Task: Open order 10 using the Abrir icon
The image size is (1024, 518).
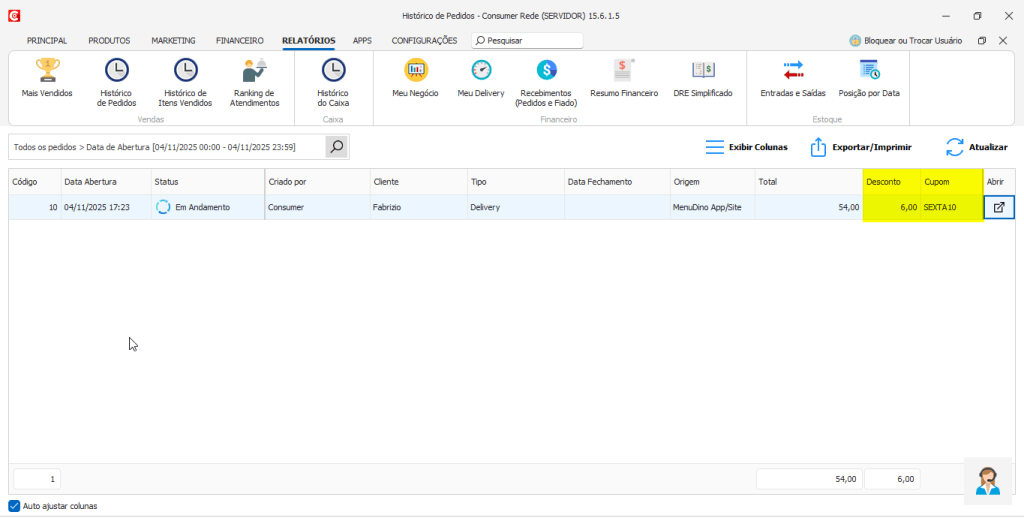Action: click(x=999, y=207)
